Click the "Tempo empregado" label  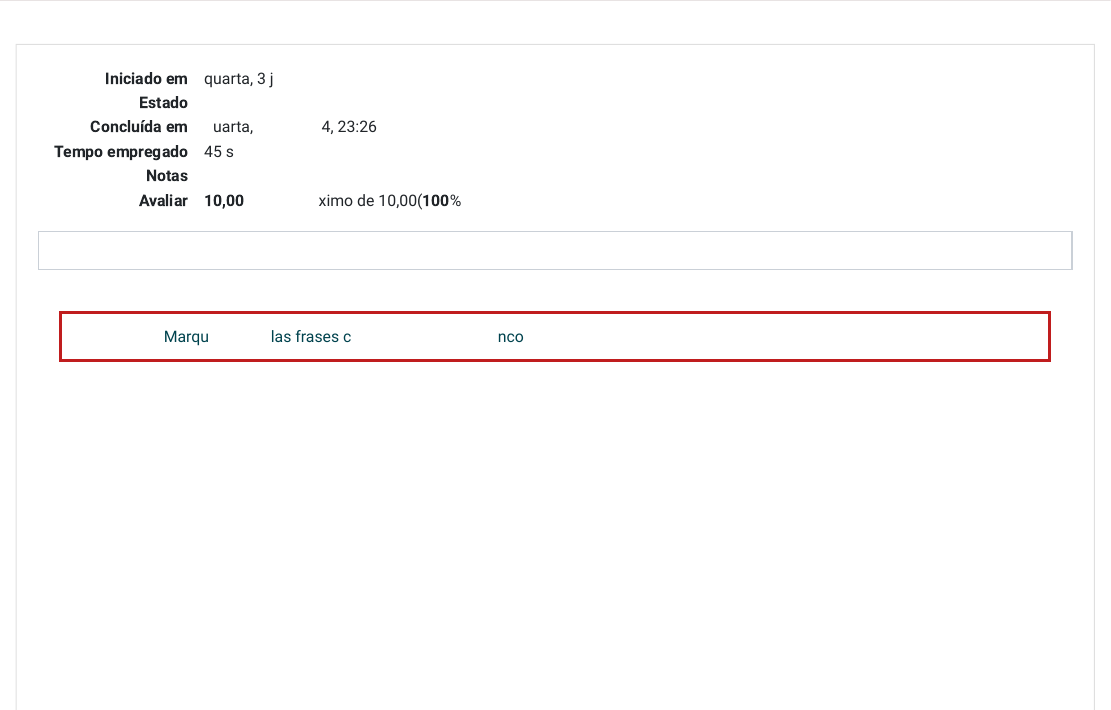tap(121, 152)
